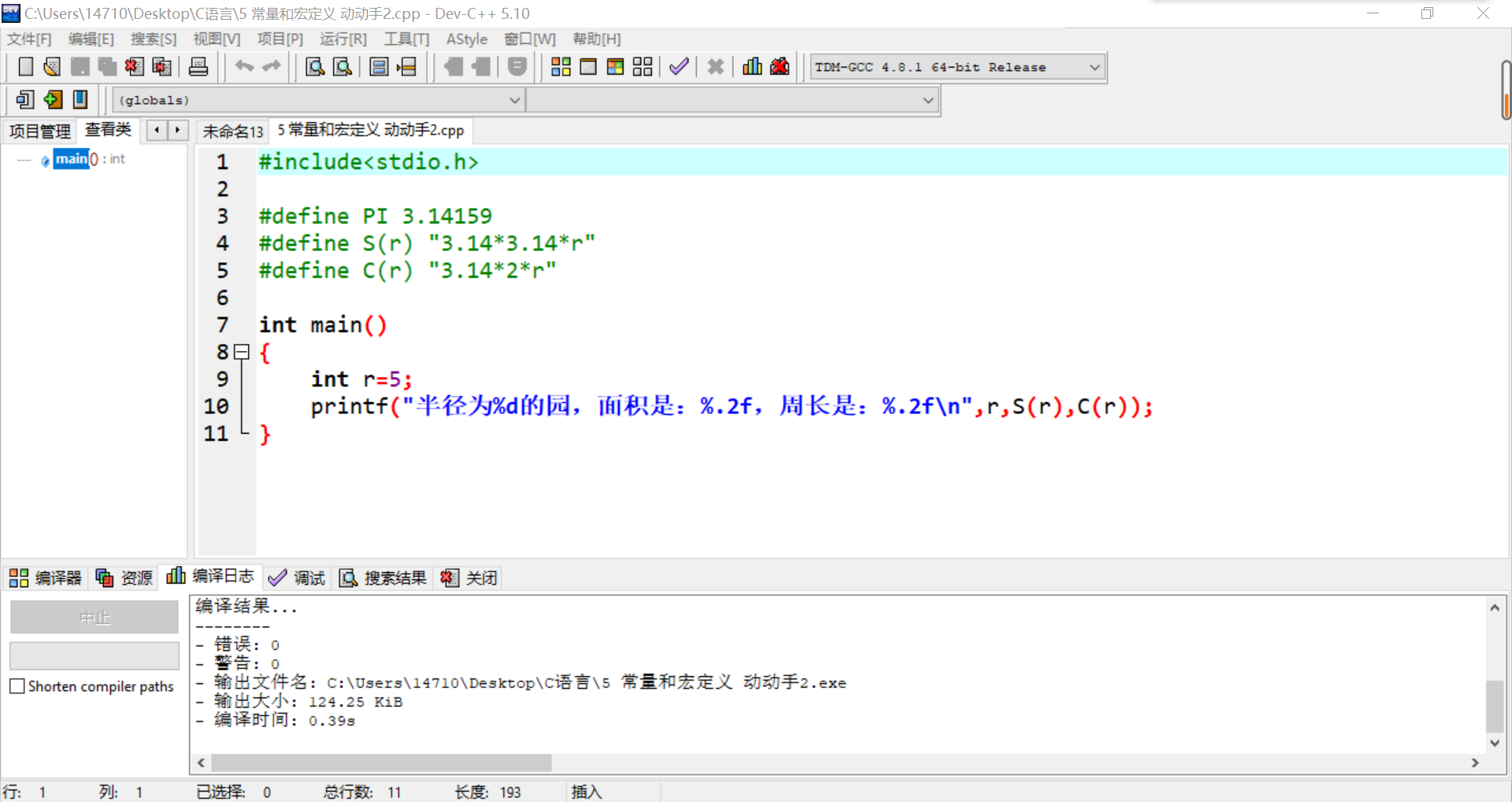This screenshot has height=802, width=1512.
Task: Switch to 查看类 sidebar tab
Action: coord(108,130)
